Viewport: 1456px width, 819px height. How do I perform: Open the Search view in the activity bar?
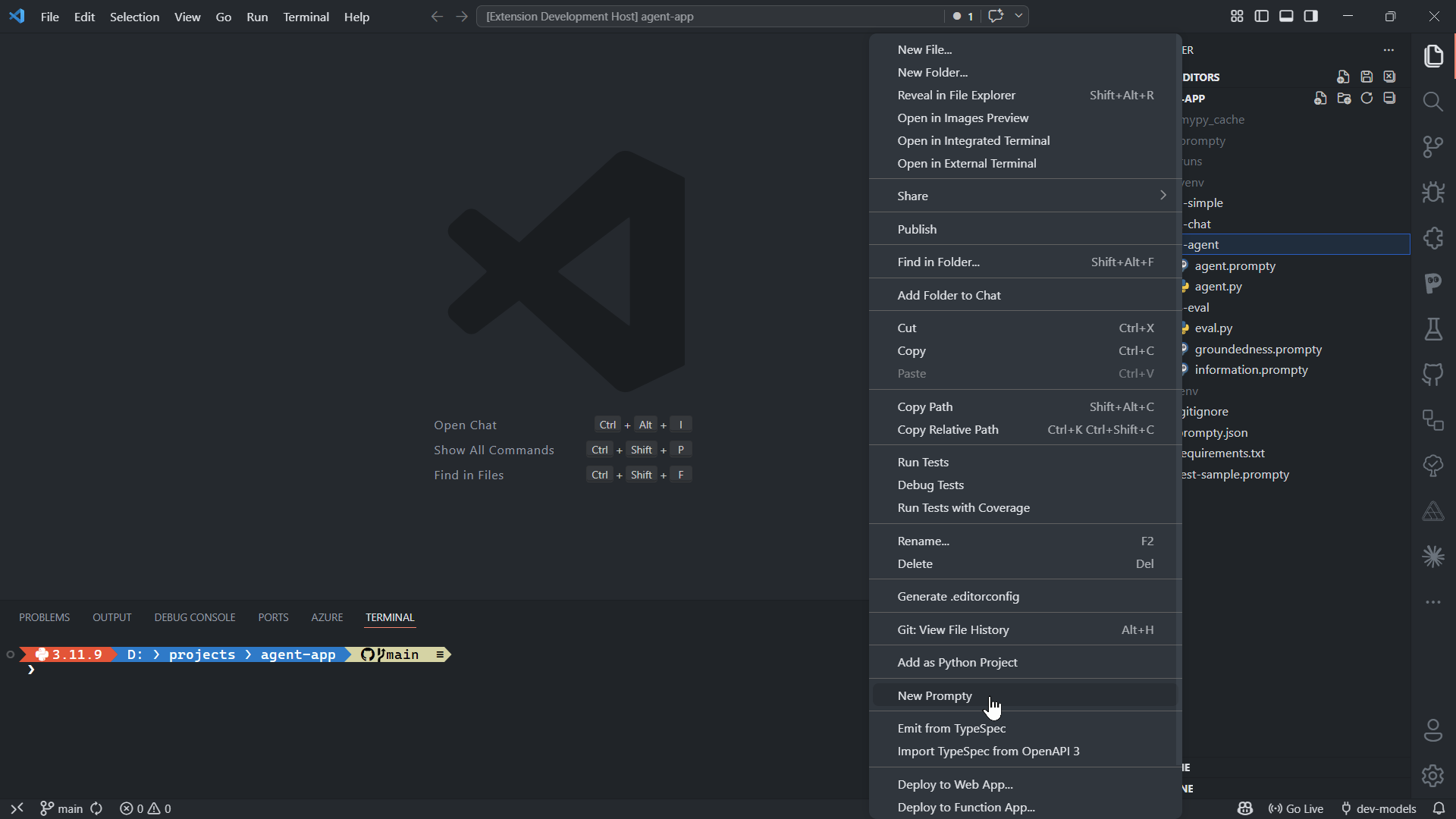(x=1433, y=101)
